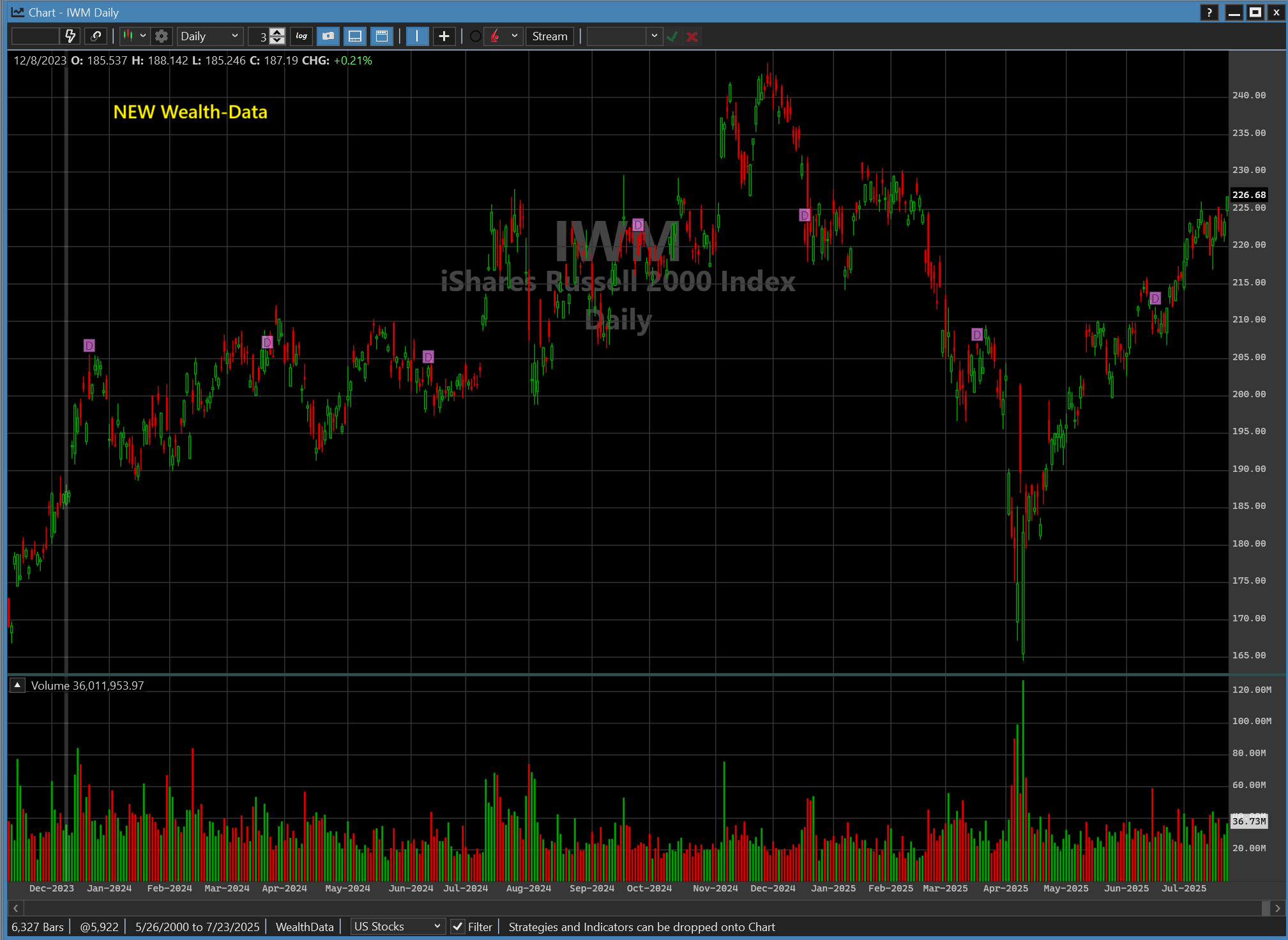Screen dimensions: 1288x940
Task: Click the green checkmark apply icon
Action: (672, 36)
